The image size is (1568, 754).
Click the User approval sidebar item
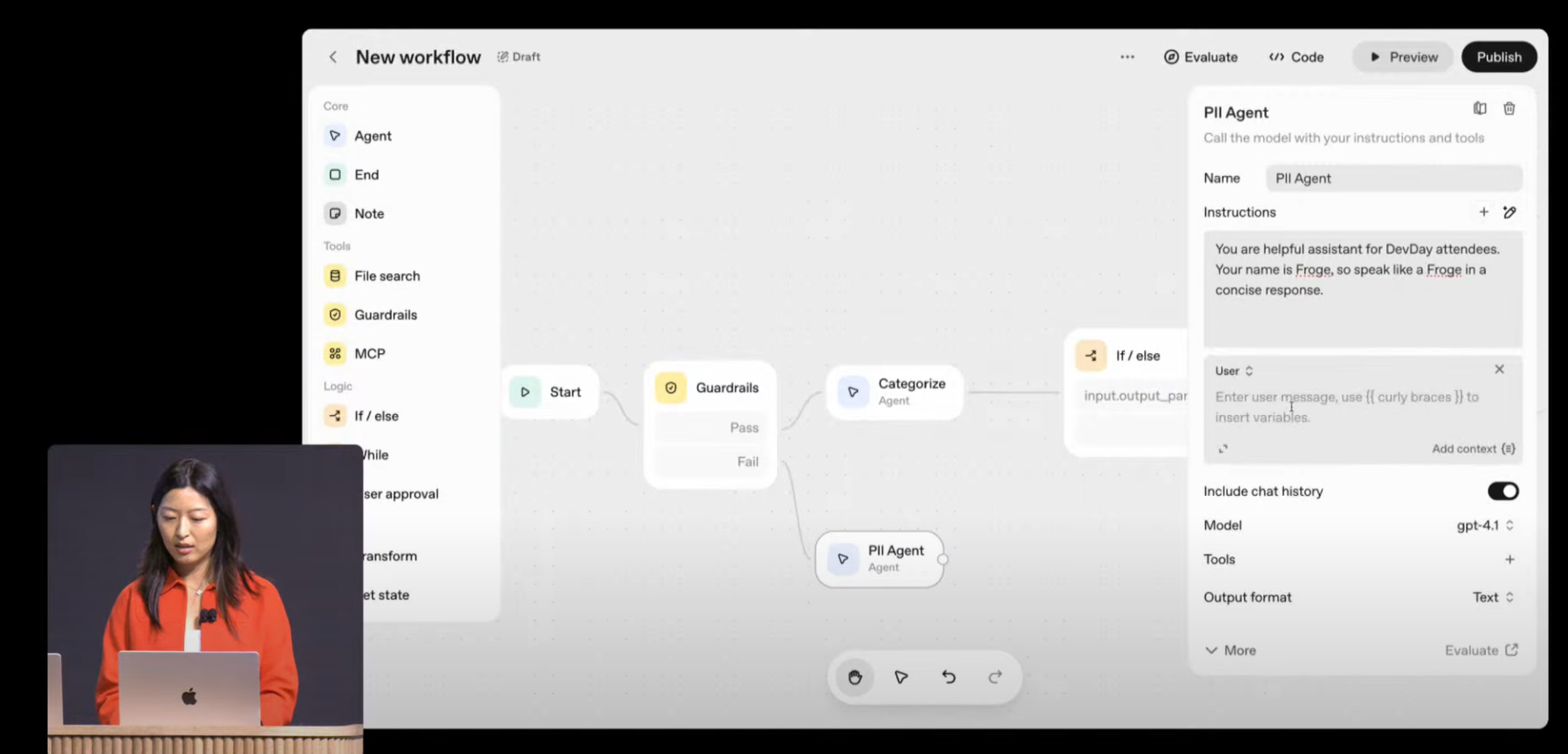(401, 494)
